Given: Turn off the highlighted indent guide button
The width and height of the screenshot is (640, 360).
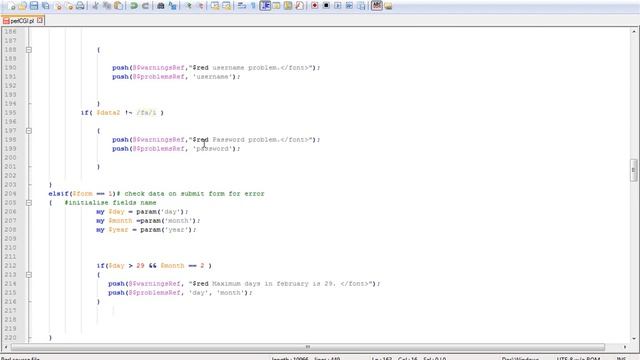Looking at the screenshot, I should [265, 6].
